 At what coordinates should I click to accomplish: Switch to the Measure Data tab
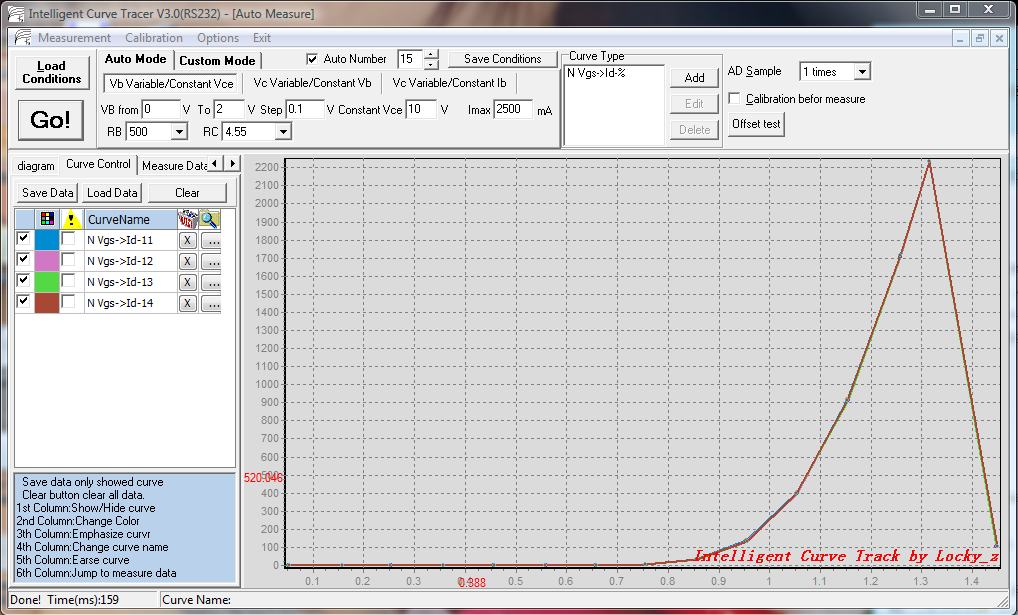tap(174, 166)
